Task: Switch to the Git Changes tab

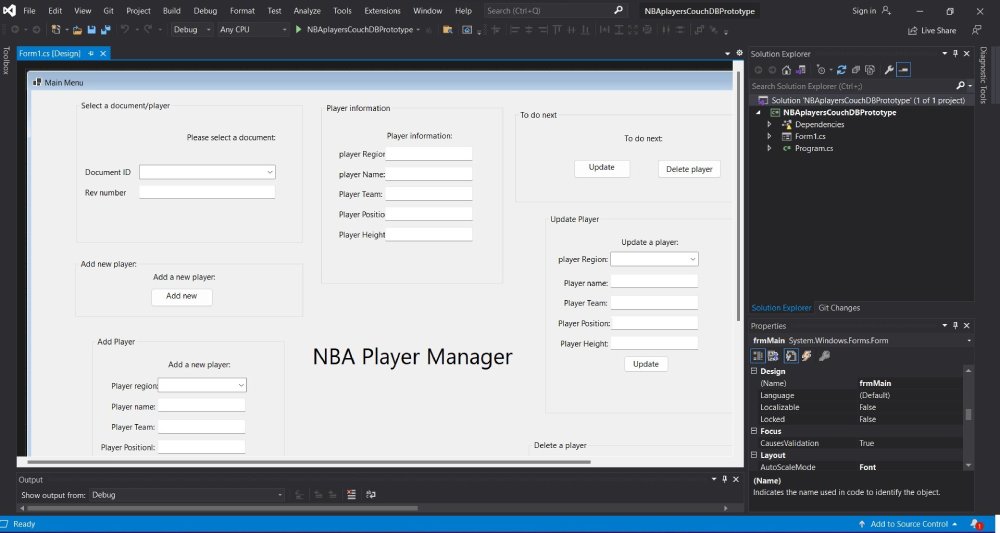Action: click(x=838, y=308)
